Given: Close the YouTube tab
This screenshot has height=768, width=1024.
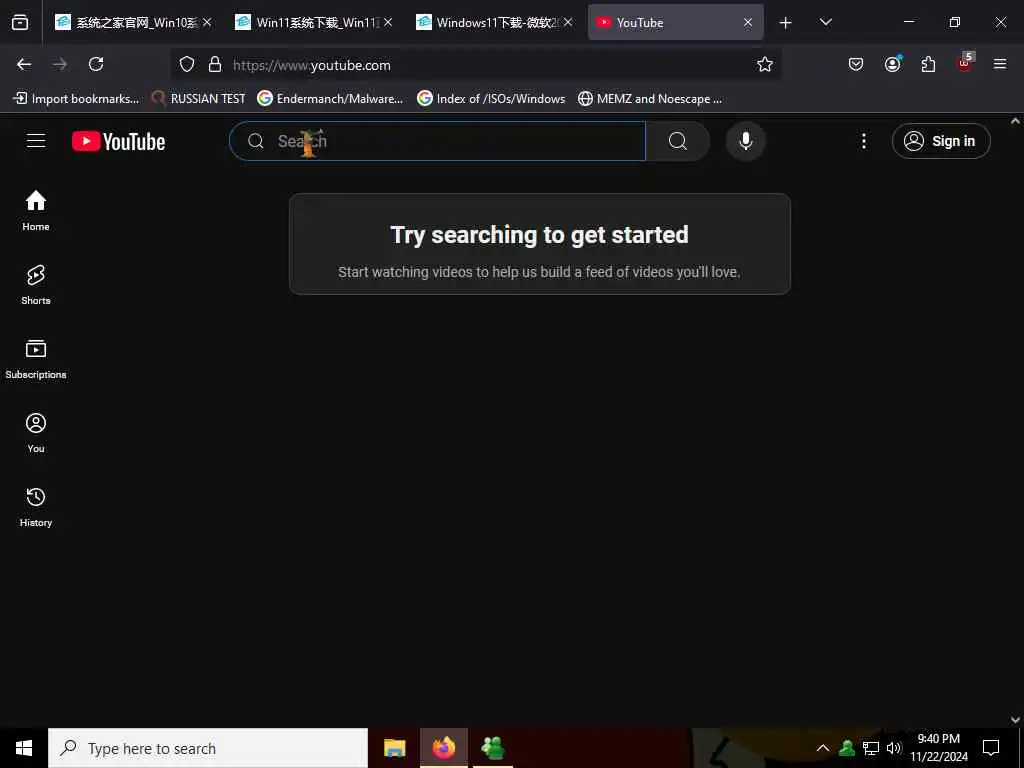Looking at the screenshot, I should click(748, 22).
